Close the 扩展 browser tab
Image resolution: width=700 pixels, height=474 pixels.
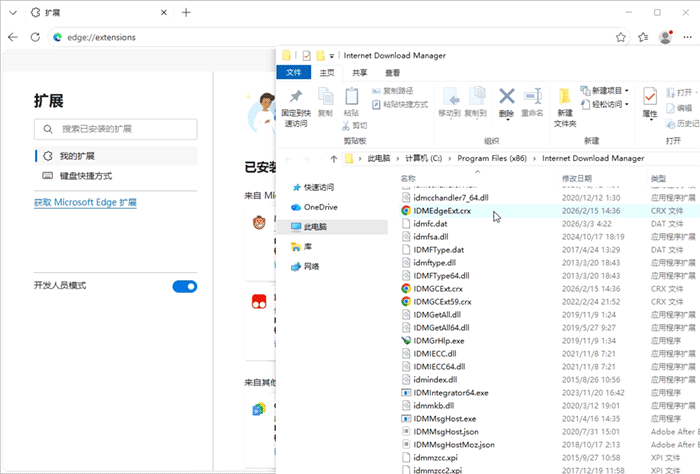[164, 12]
